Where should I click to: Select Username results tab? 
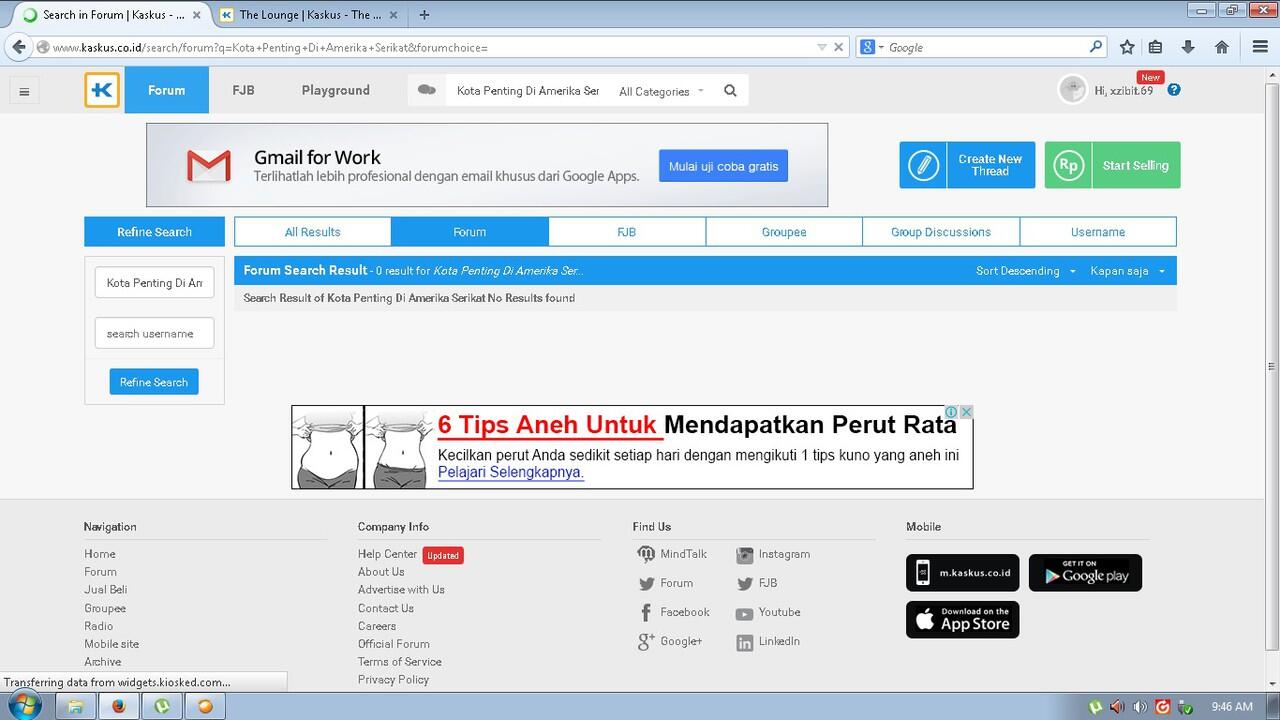click(1098, 232)
